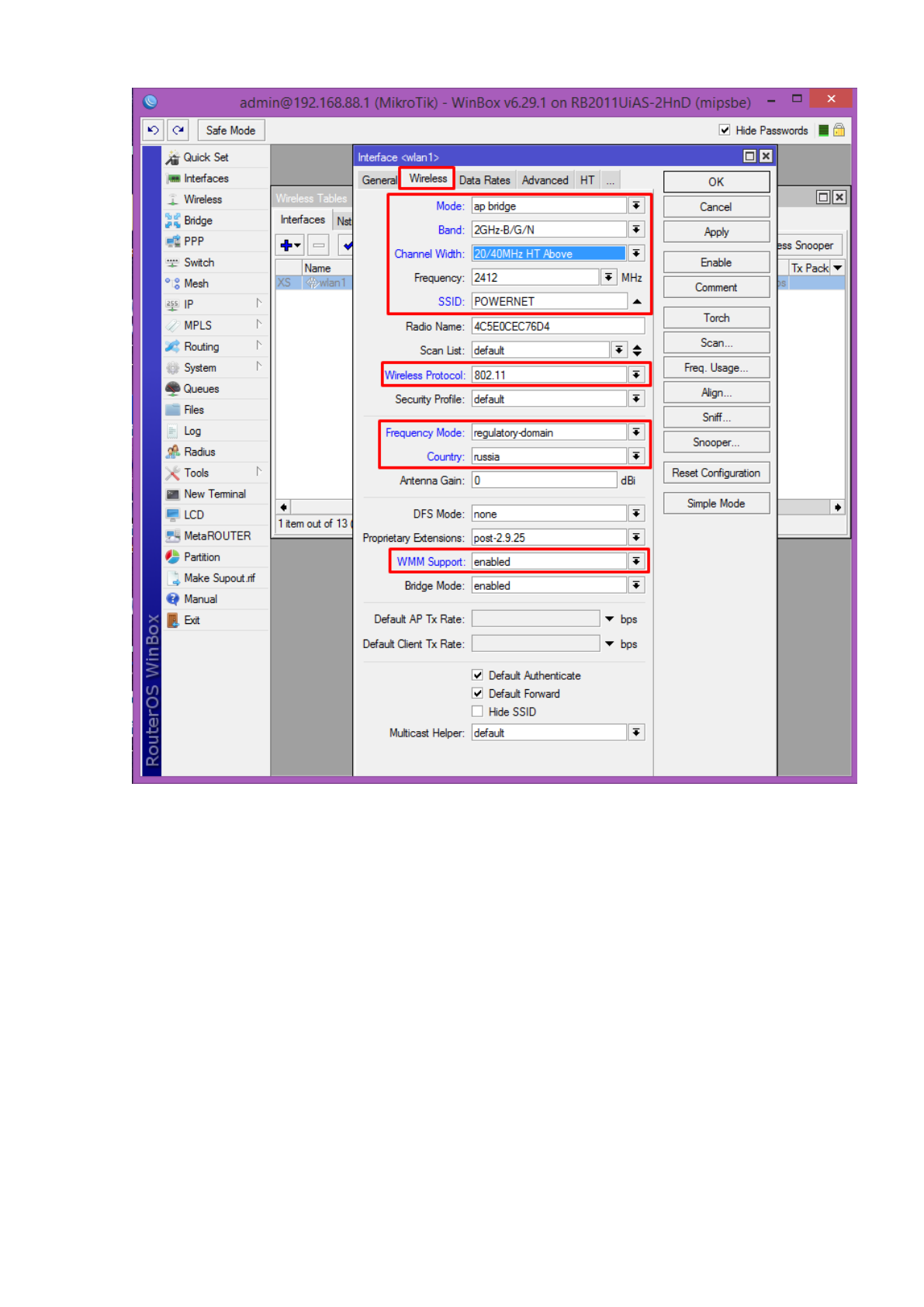Open the Wireless Protocol dropdown
Viewport: 924px width, 1307px height.
[636, 375]
